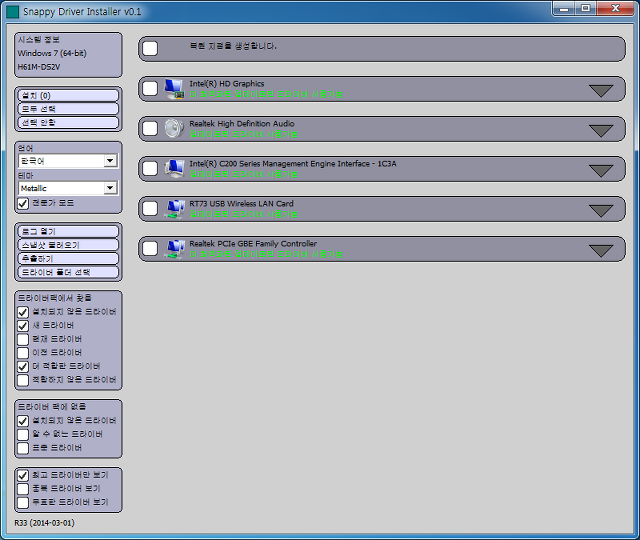This screenshot has width=640, height=540.
Task: Enable 무효한 드라이버 보기
Action: click(23, 502)
